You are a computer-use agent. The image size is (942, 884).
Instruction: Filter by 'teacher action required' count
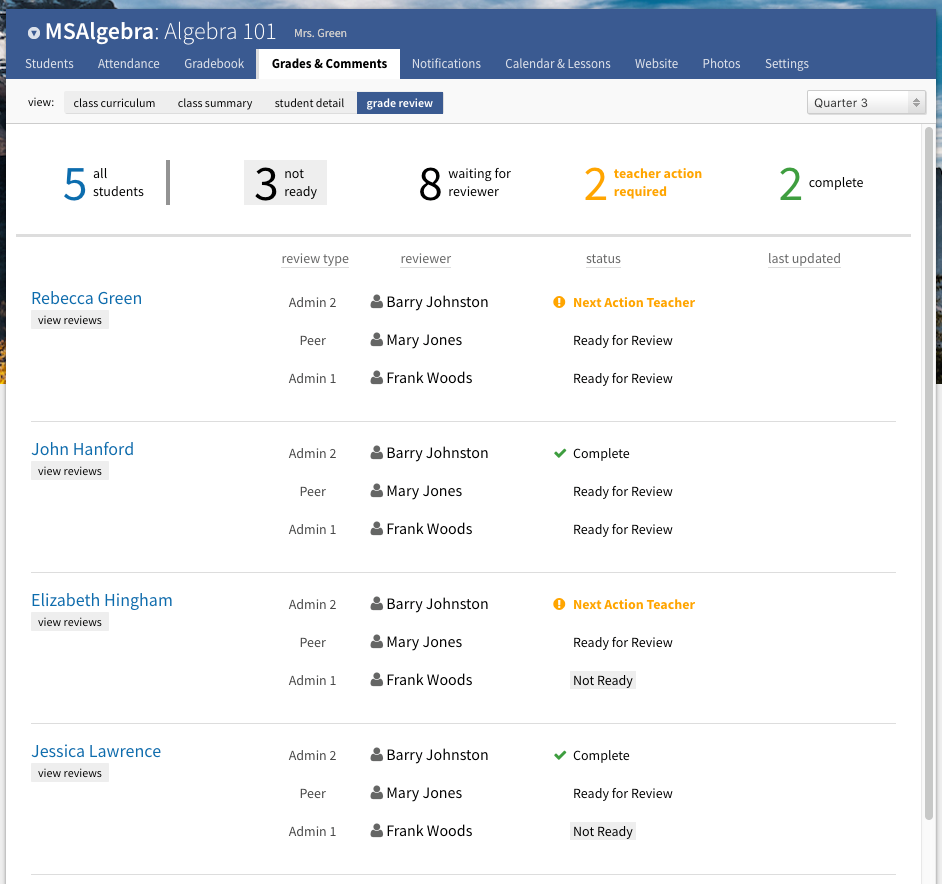pos(643,183)
